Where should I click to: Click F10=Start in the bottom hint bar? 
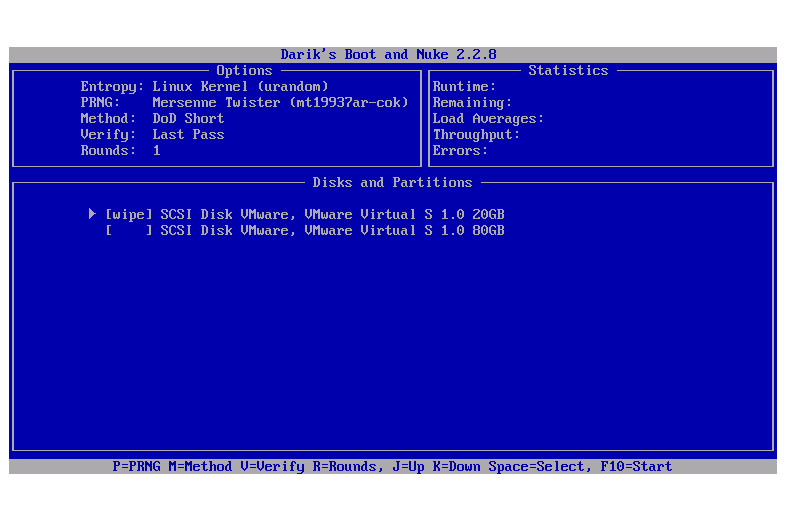coord(636,466)
